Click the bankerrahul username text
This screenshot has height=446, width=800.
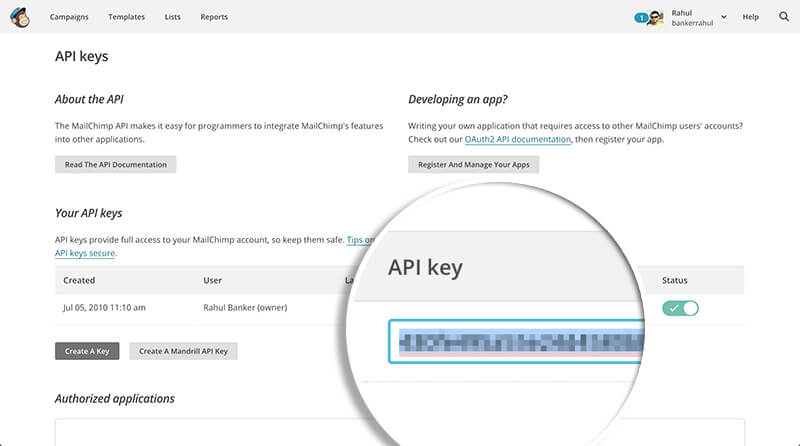692,23
